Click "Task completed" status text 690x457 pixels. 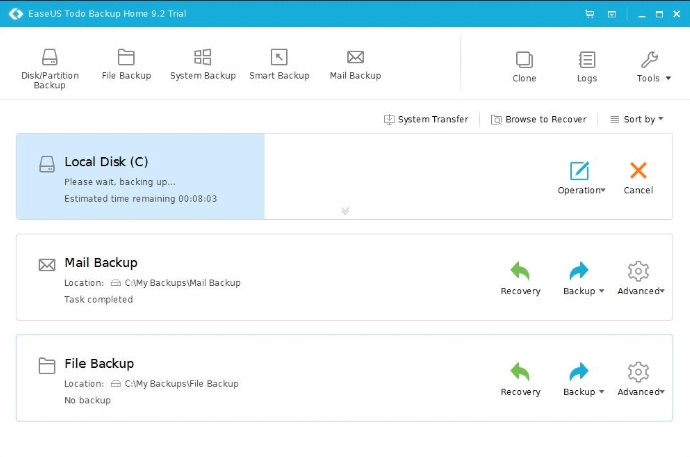coord(99,300)
